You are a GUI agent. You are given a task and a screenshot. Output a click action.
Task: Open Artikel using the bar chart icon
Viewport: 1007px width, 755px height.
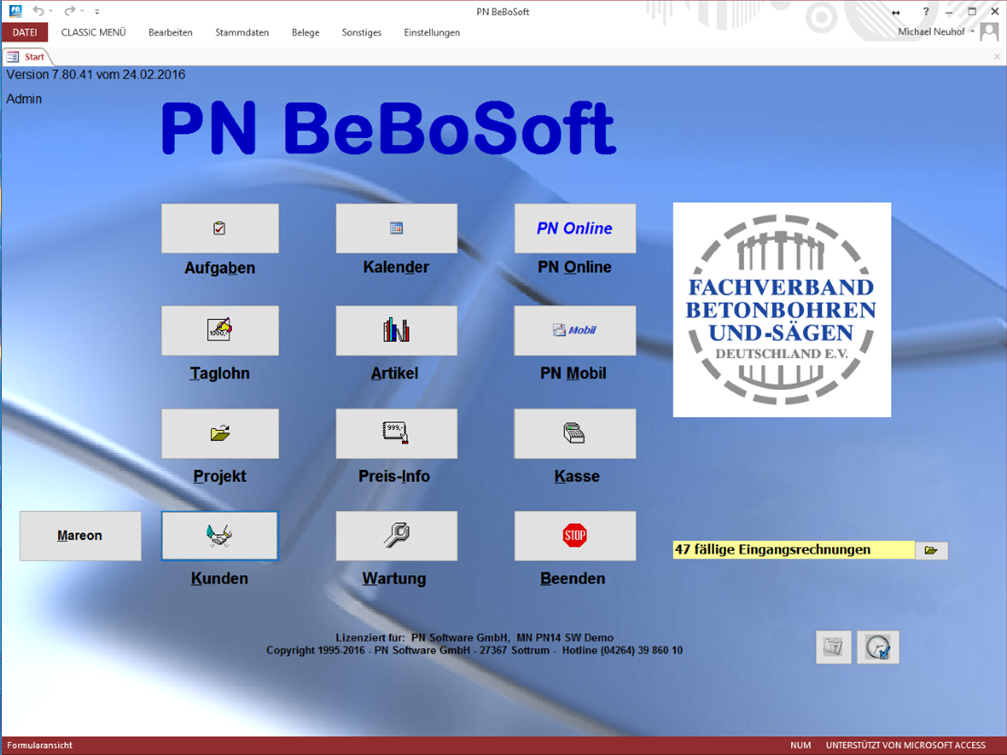tap(396, 330)
